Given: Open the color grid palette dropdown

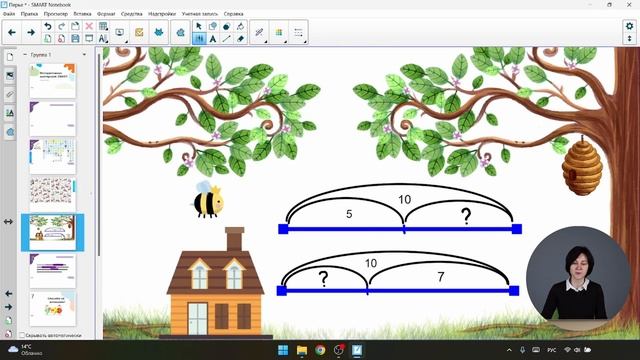Looking at the screenshot, I should 279,33.
